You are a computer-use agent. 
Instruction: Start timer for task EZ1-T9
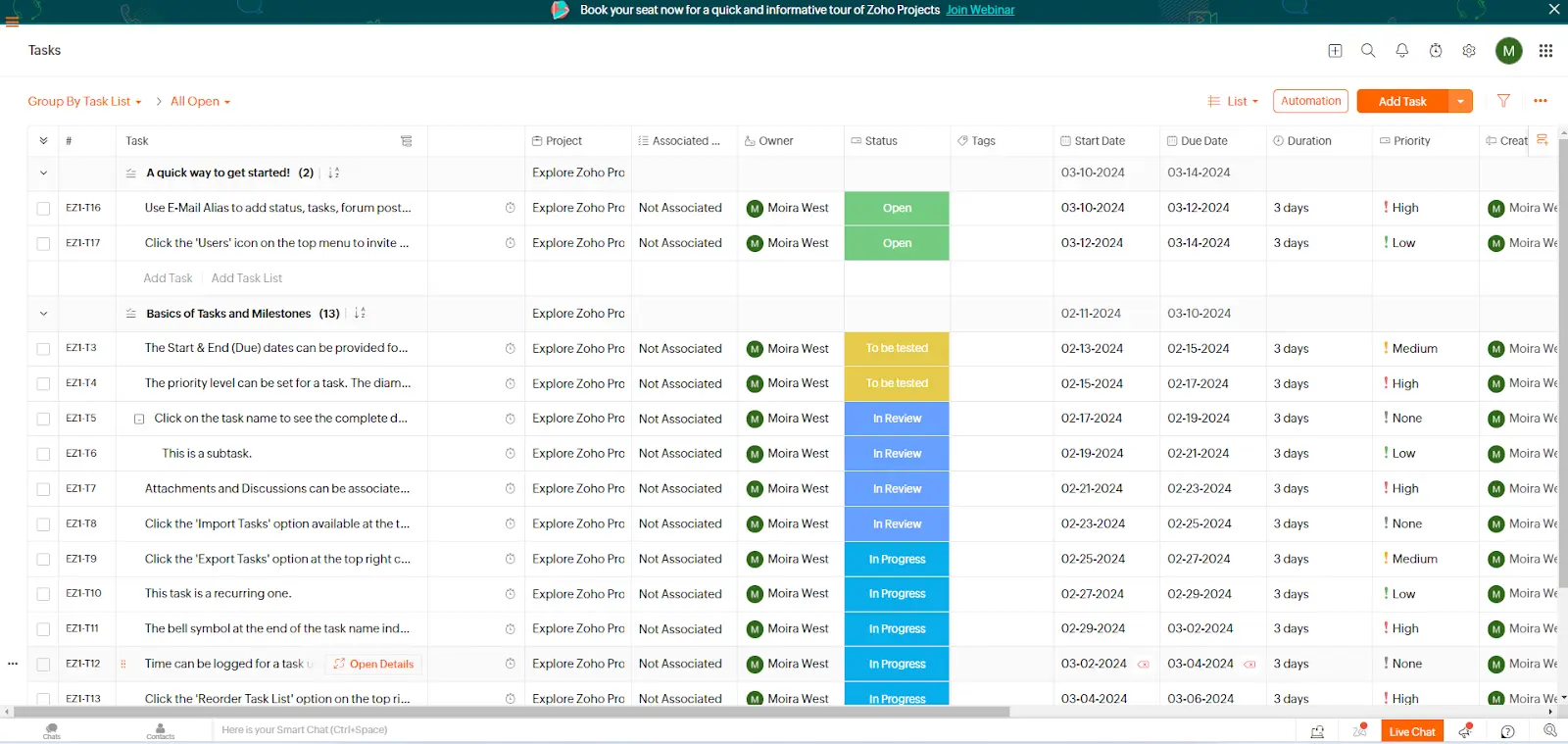[x=511, y=559]
